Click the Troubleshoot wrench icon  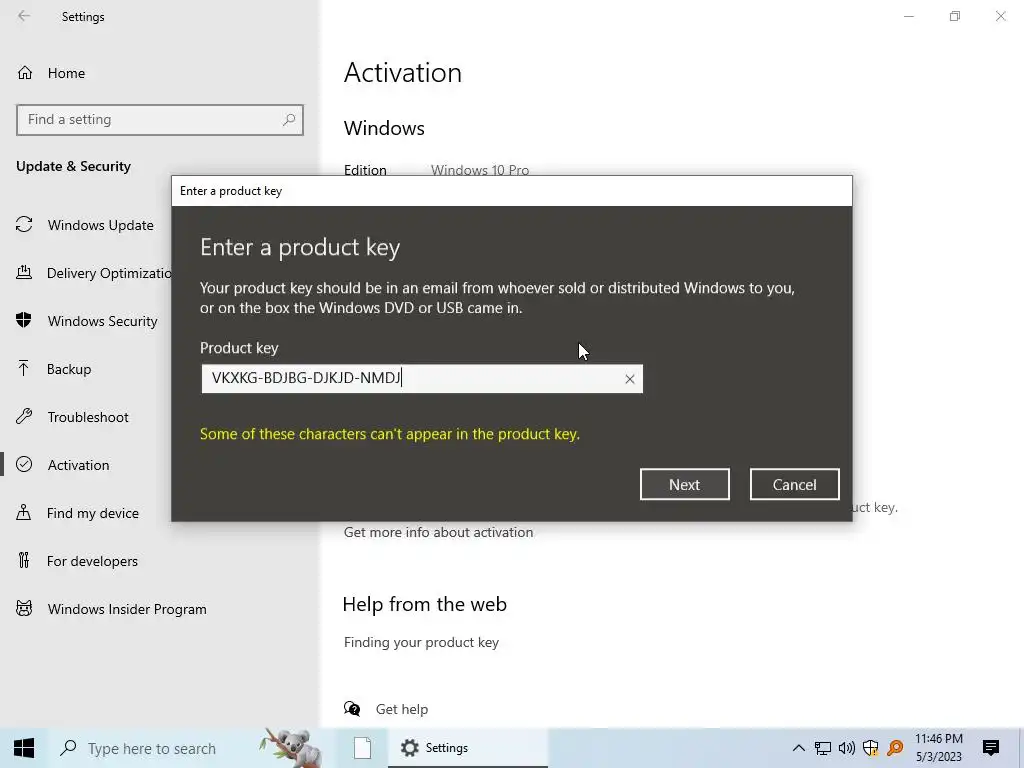pos(24,417)
